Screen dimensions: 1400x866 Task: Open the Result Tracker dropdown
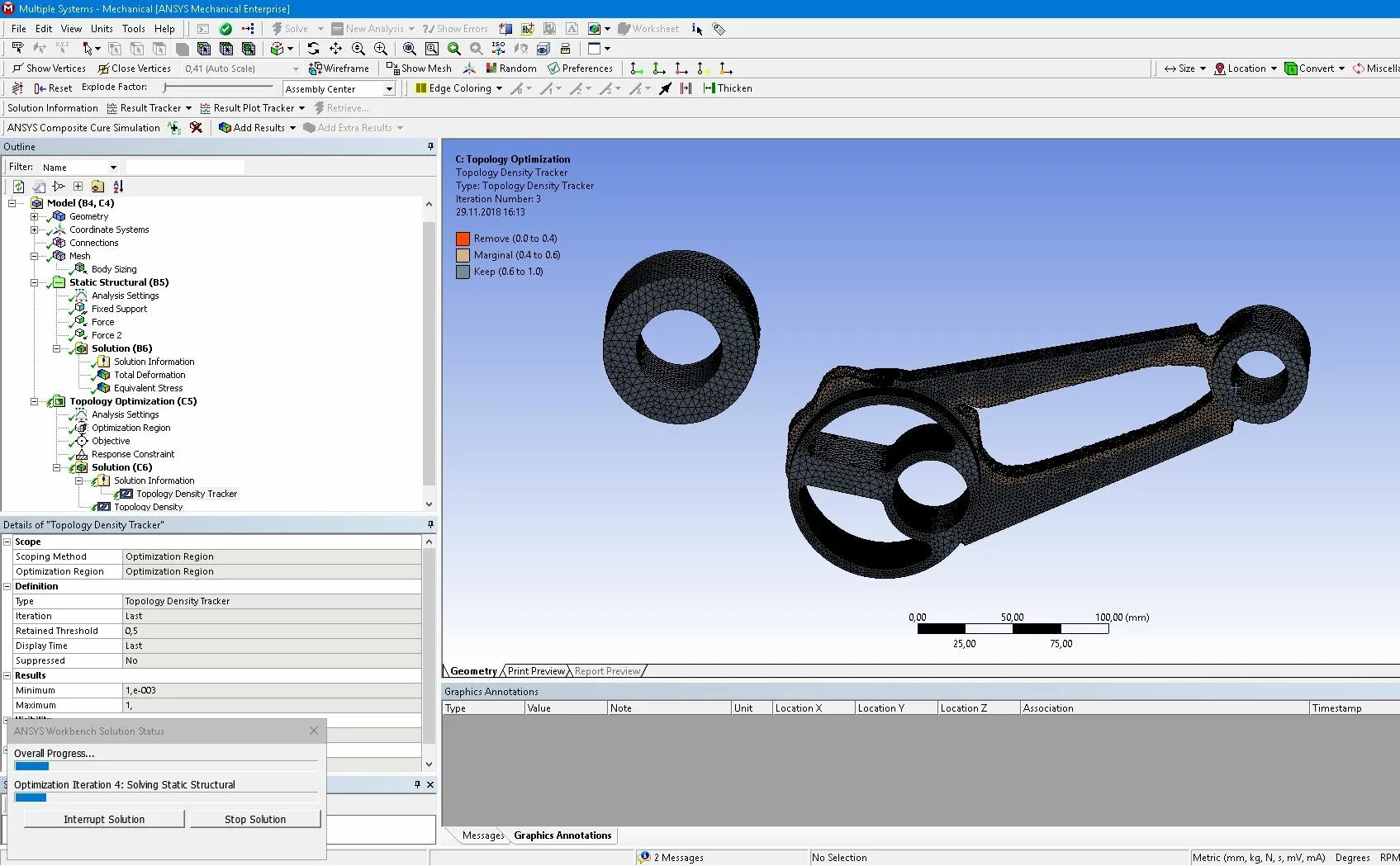pyautogui.click(x=149, y=108)
